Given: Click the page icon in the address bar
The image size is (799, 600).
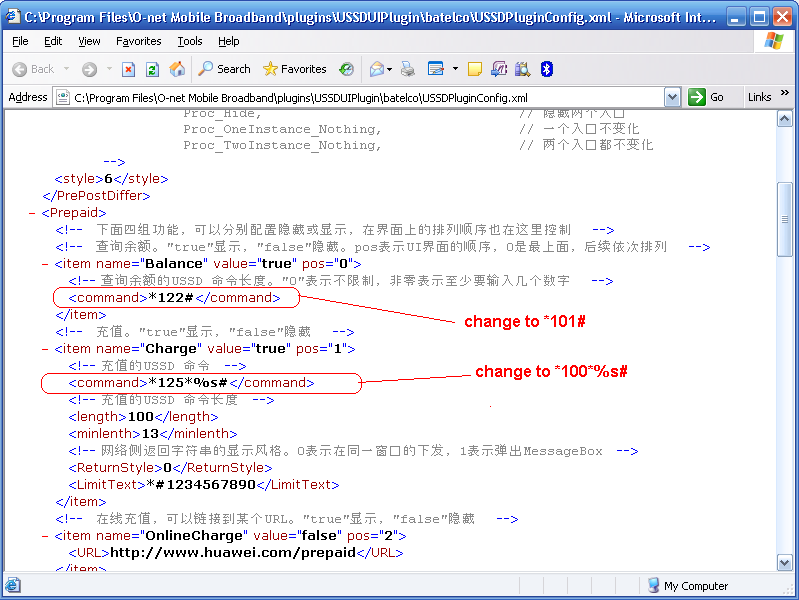Looking at the screenshot, I should (63, 97).
